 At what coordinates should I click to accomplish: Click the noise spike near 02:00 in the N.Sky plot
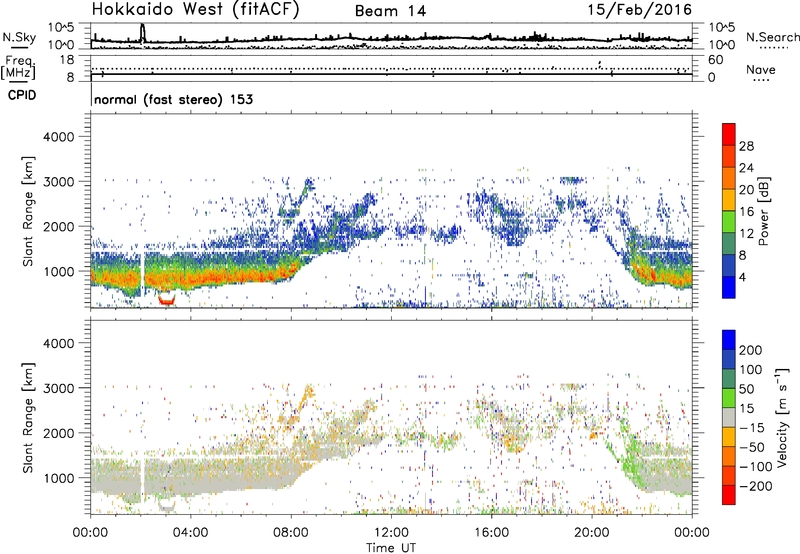pos(143,33)
